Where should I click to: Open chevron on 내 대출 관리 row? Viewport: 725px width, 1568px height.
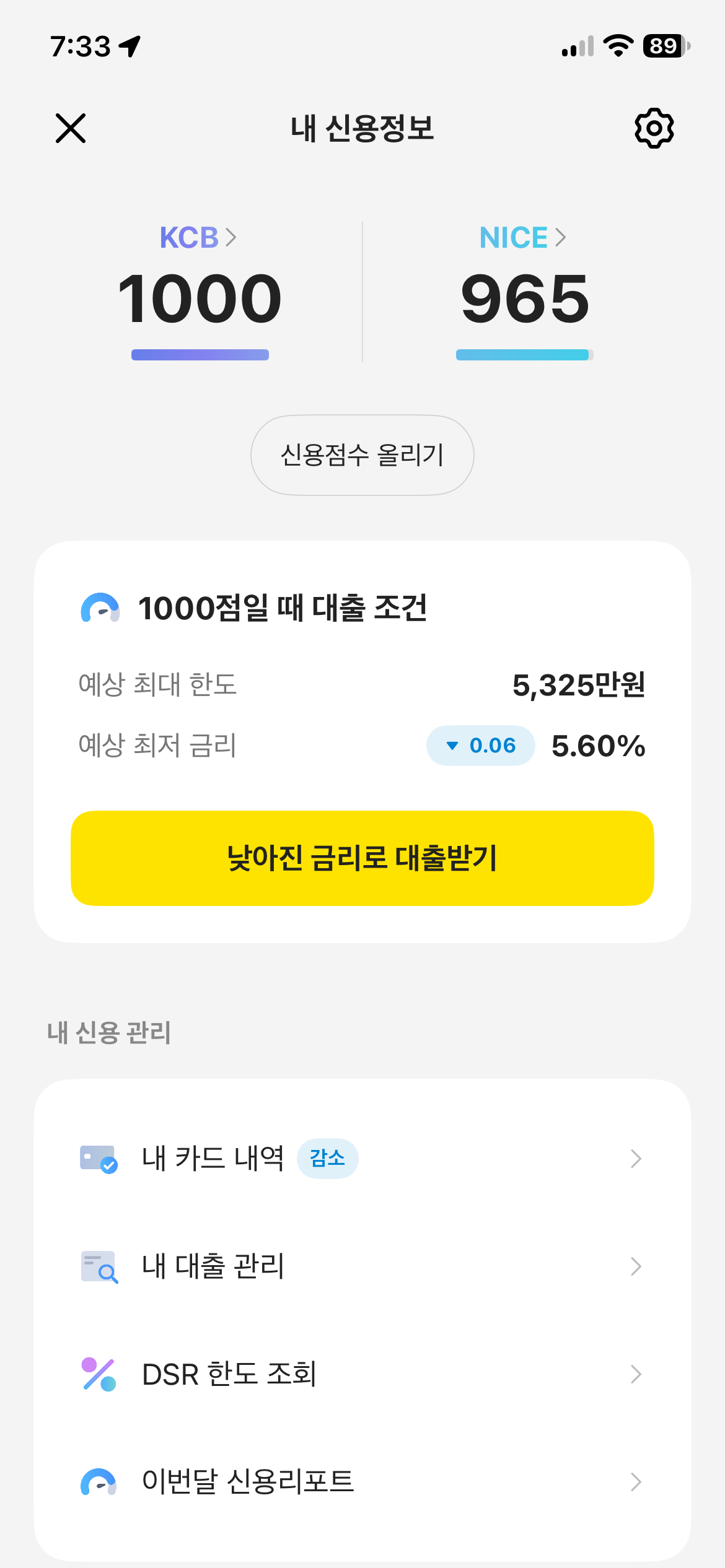click(636, 1266)
